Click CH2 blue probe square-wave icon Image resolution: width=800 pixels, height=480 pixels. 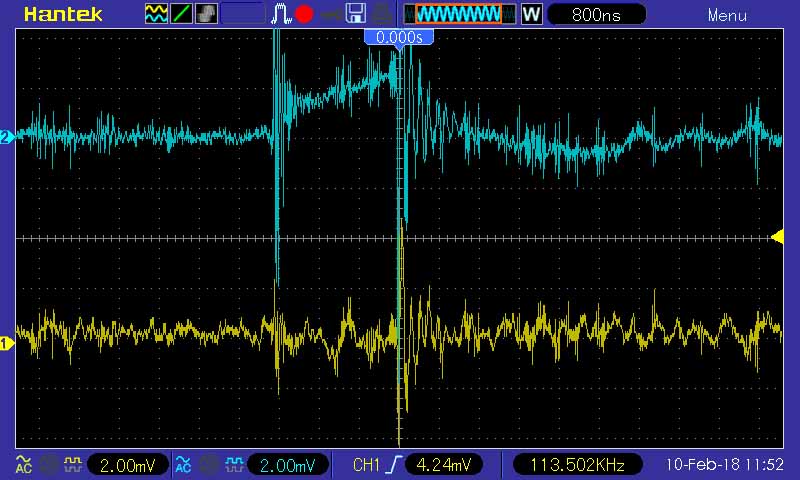(234, 464)
